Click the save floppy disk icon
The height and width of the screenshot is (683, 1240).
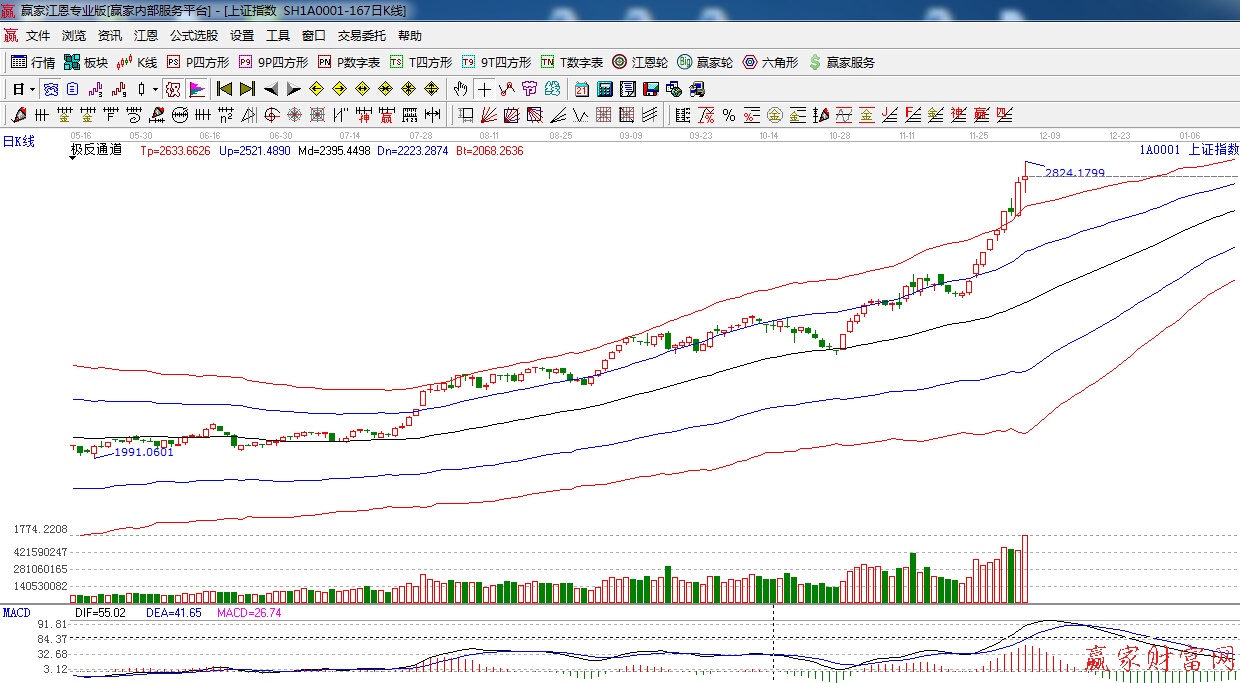click(651, 89)
